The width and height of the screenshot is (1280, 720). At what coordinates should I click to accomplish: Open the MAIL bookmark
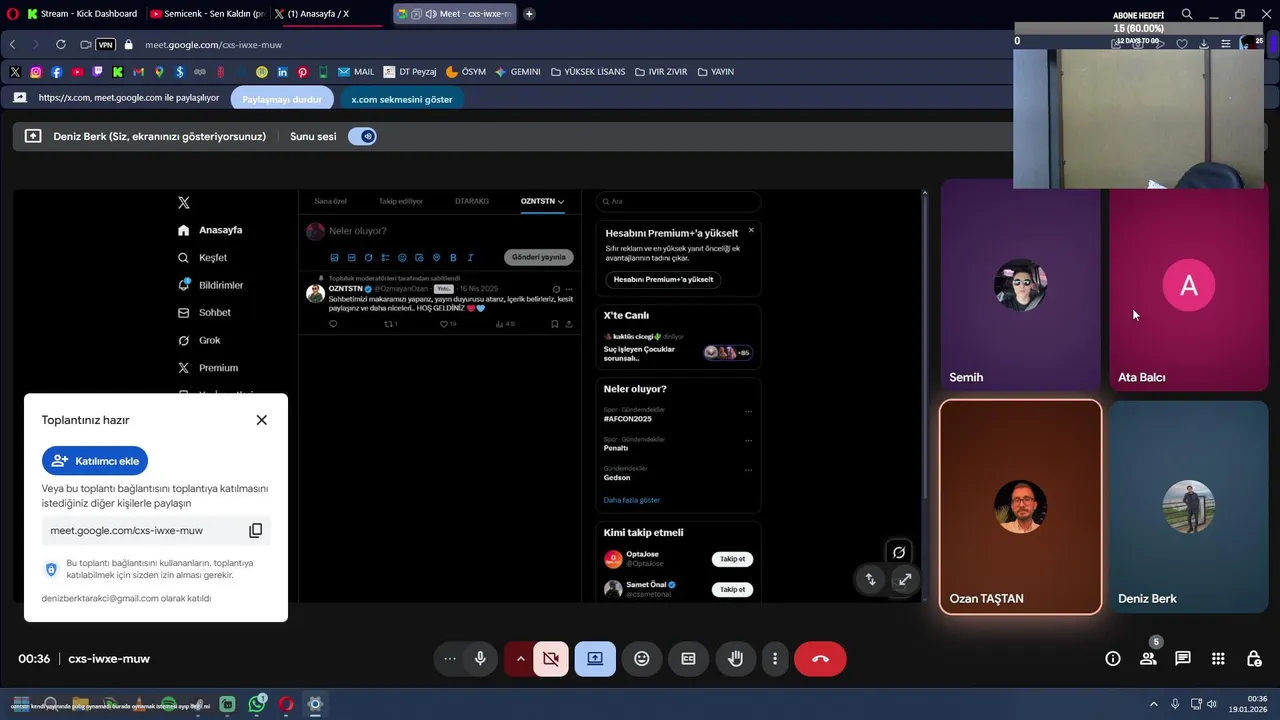(x=356, y=72)
